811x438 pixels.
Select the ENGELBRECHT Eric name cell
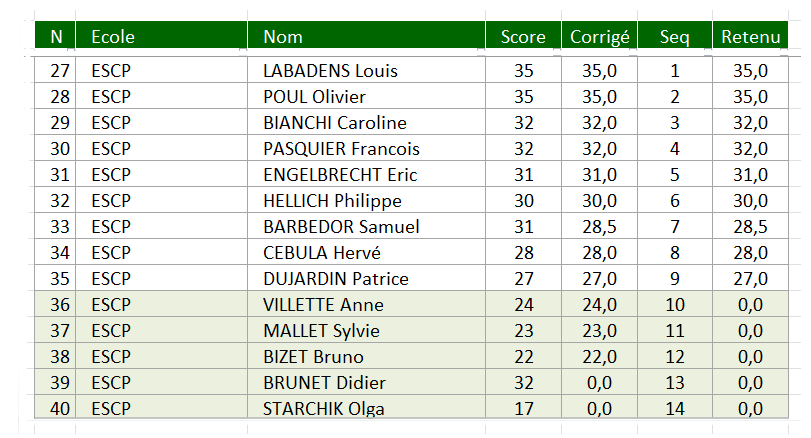pyautogui.click(x=340, y=175)
